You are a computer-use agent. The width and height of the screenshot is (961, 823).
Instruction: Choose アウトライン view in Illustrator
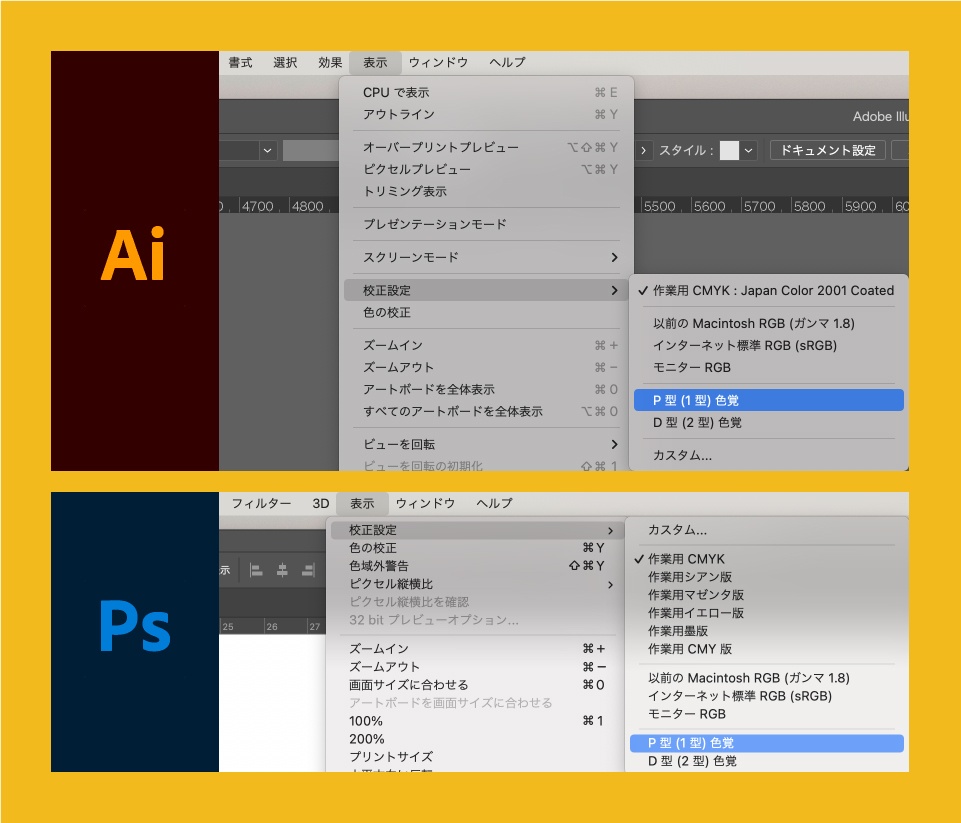(486, 115)
